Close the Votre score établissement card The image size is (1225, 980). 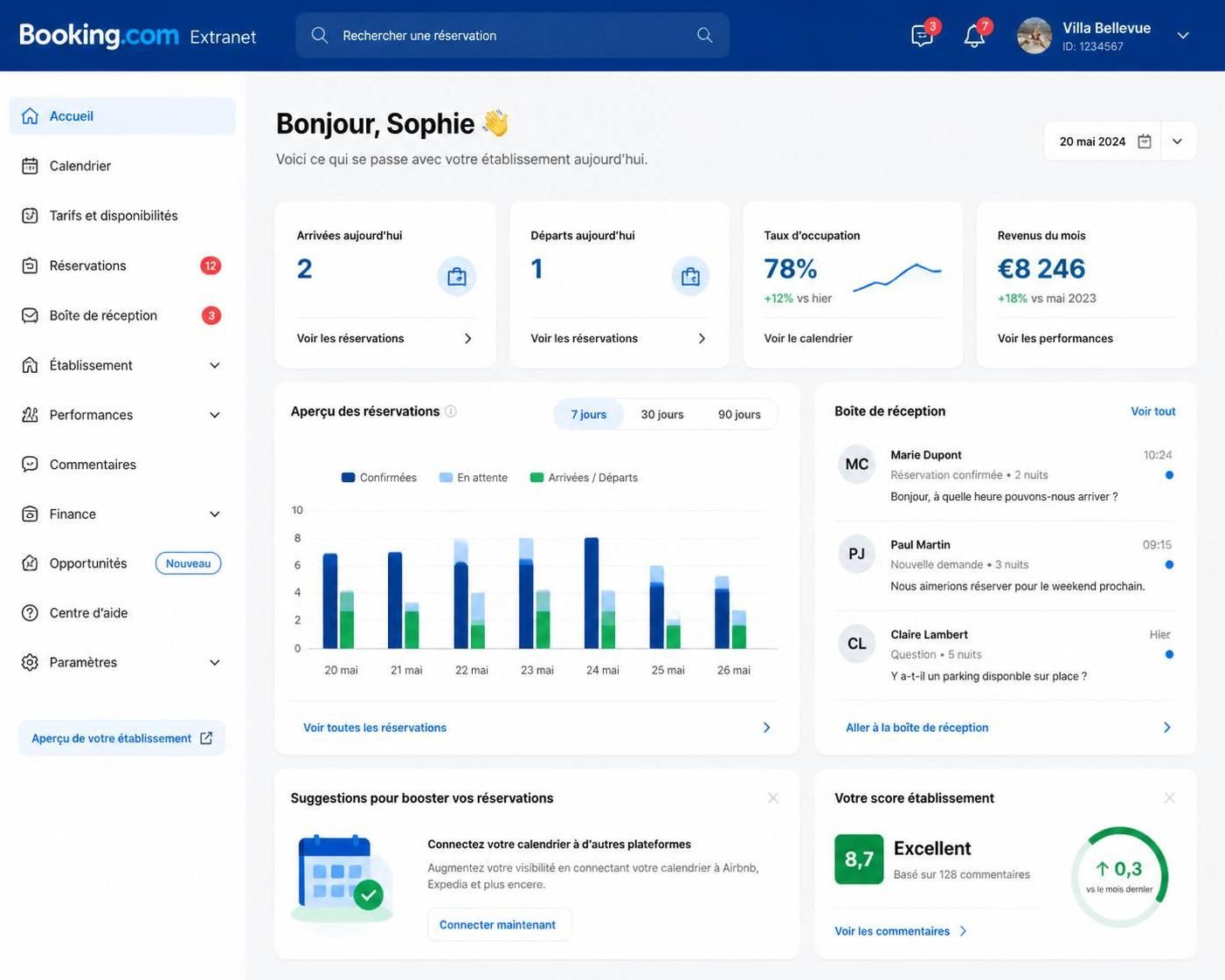tap(1170, 798)
